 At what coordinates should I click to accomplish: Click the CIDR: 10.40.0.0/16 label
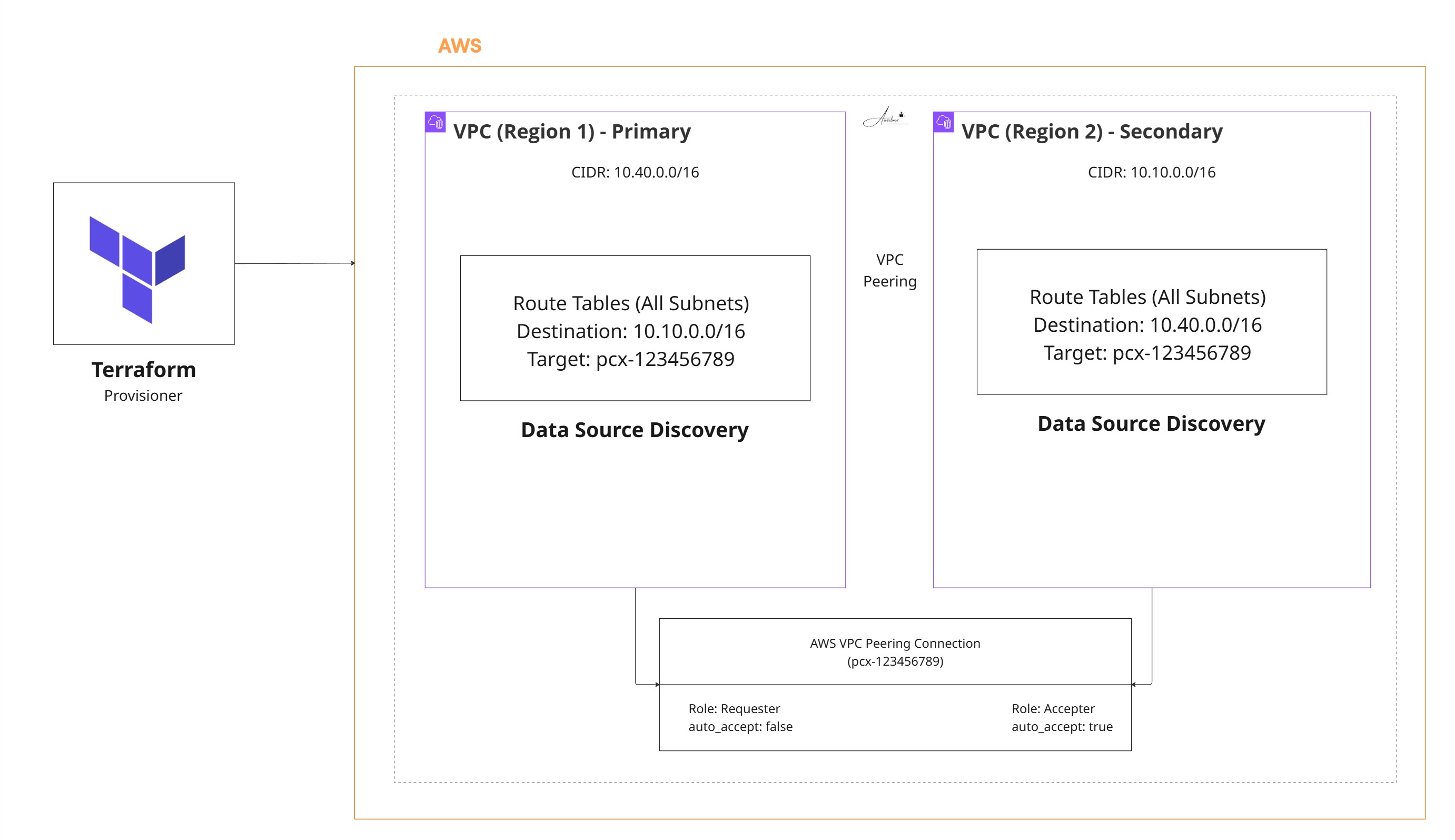point(635,172)
